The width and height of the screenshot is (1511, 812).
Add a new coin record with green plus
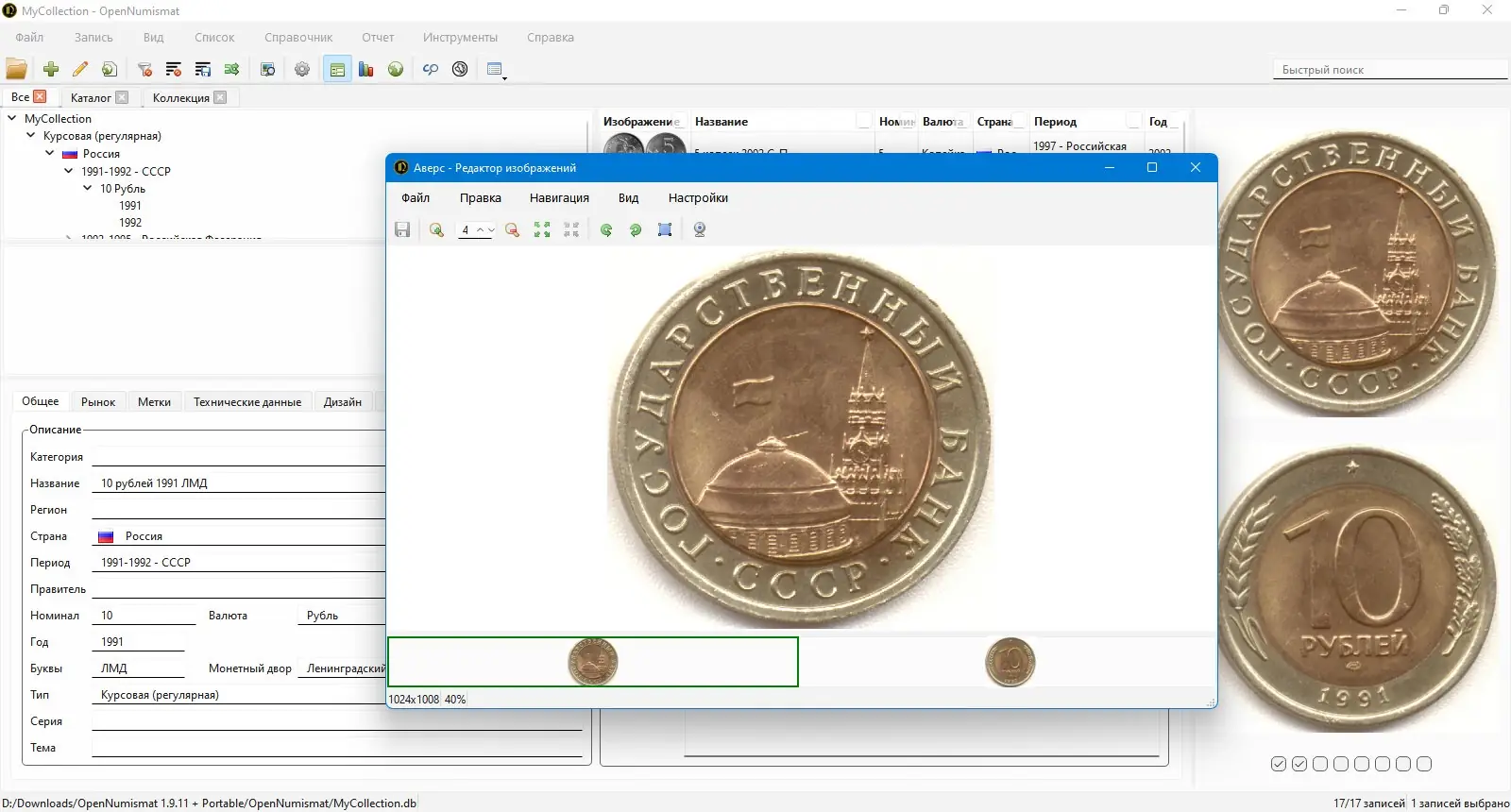coord(51,69)
